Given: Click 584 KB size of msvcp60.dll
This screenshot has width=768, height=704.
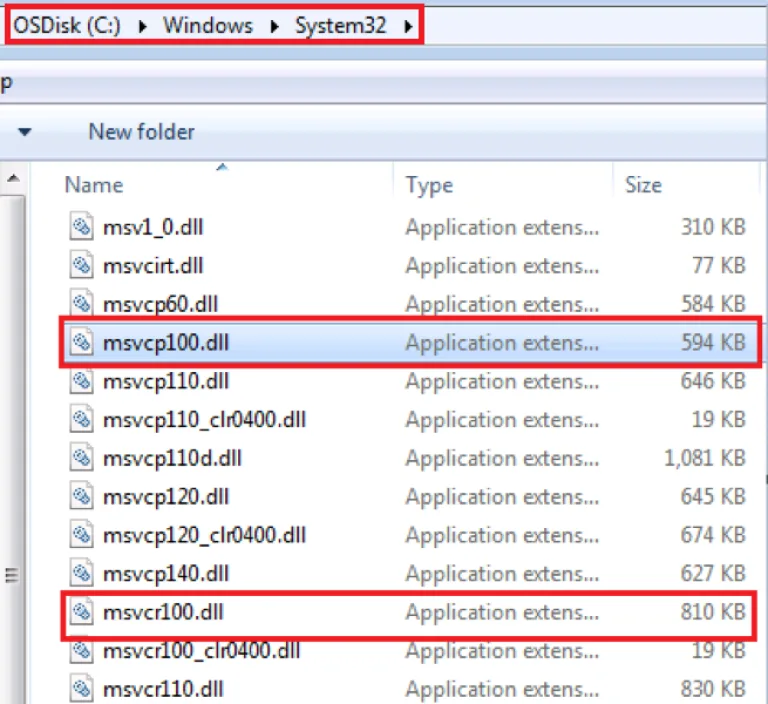Looking at the screenshot, I should tap(713, 304).
